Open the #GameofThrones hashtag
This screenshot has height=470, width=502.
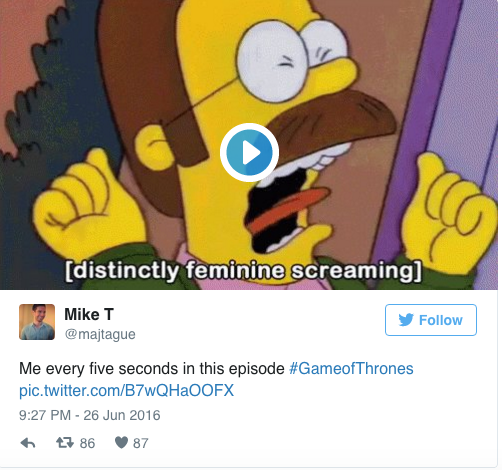[351, 369]
